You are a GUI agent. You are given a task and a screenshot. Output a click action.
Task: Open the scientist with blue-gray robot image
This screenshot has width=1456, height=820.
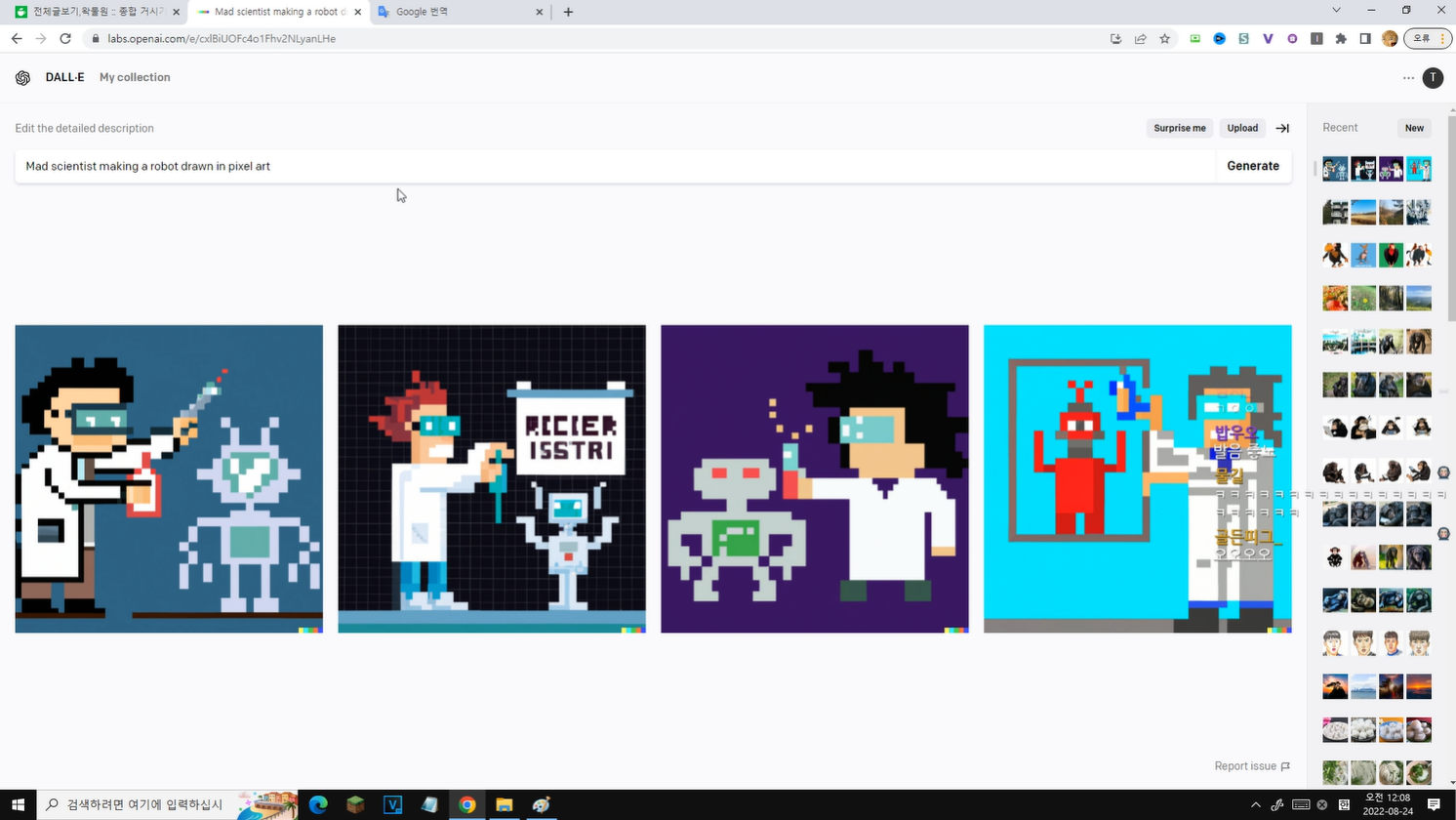click(169, 479)
